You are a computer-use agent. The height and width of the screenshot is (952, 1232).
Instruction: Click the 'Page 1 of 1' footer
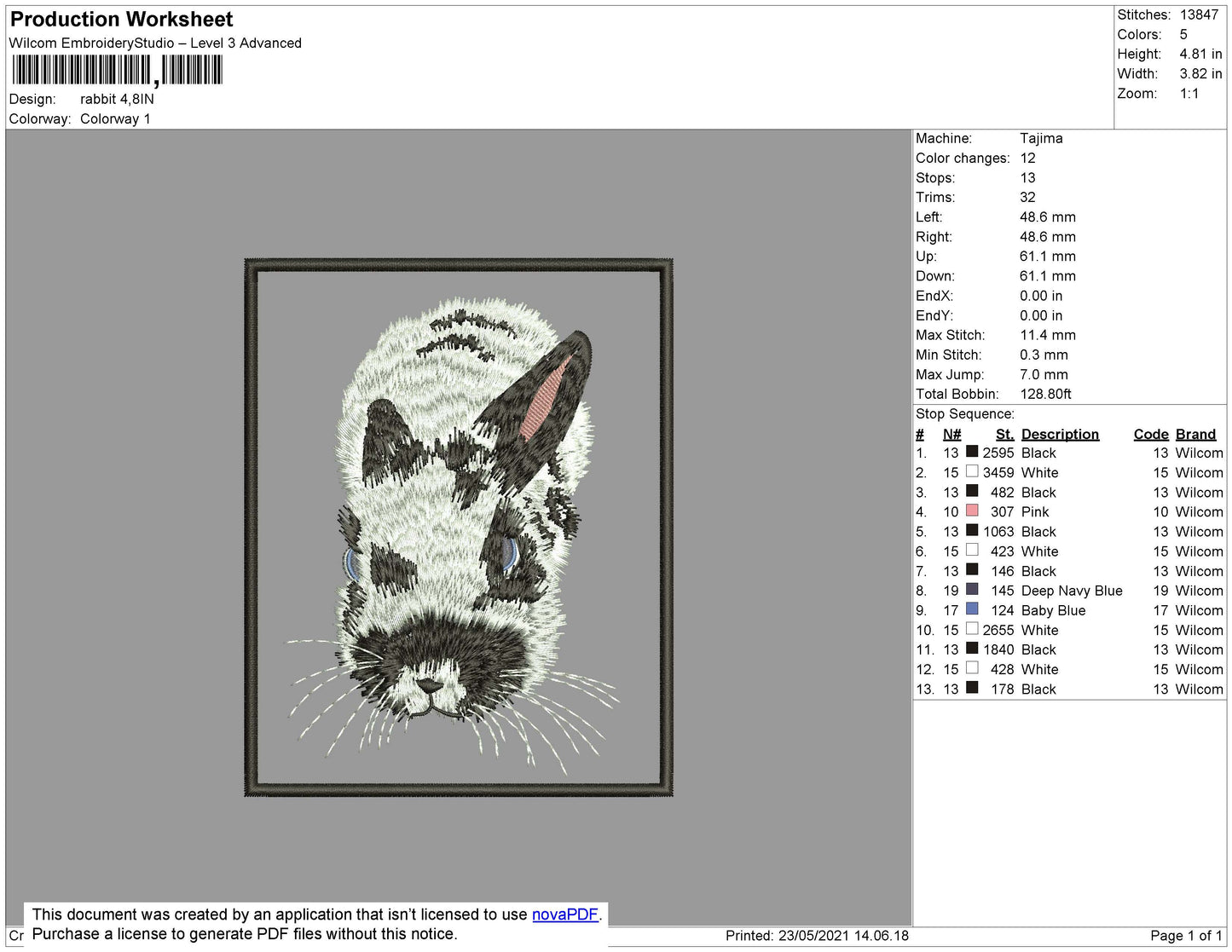(x=1186, y=935)
